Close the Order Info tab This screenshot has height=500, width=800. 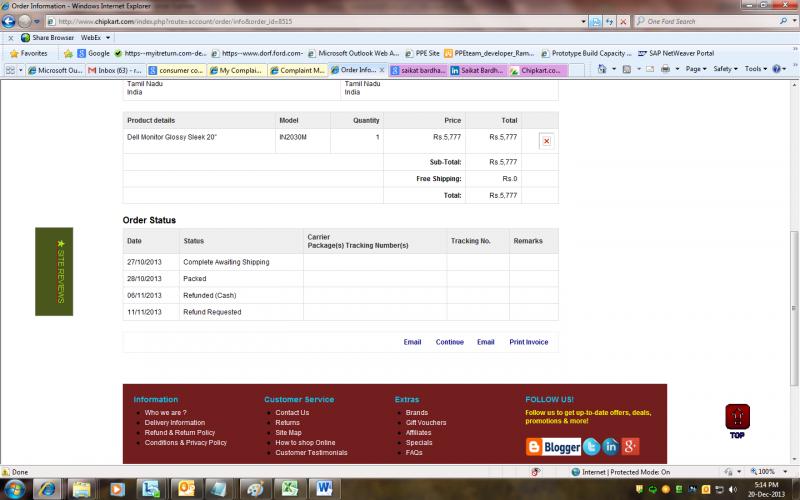[382, 70]
